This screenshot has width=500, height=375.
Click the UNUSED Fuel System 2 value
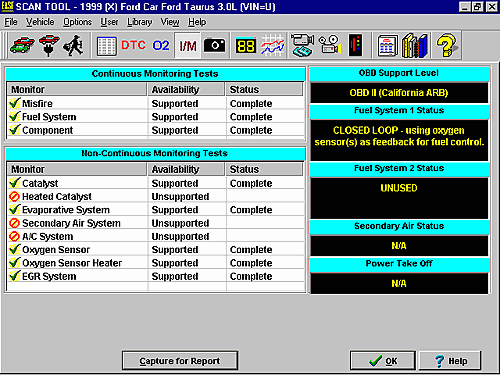399,188
